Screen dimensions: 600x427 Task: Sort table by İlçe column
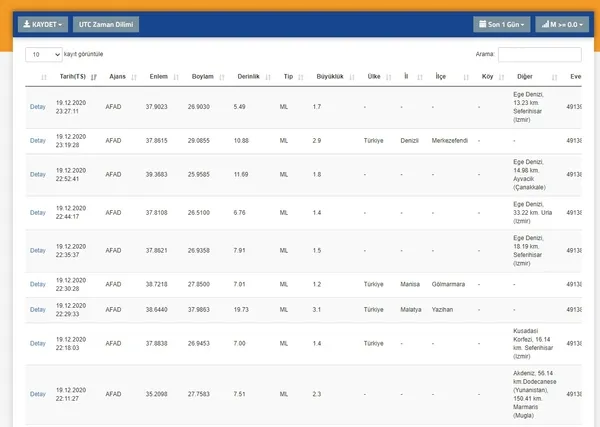[441, 76]
